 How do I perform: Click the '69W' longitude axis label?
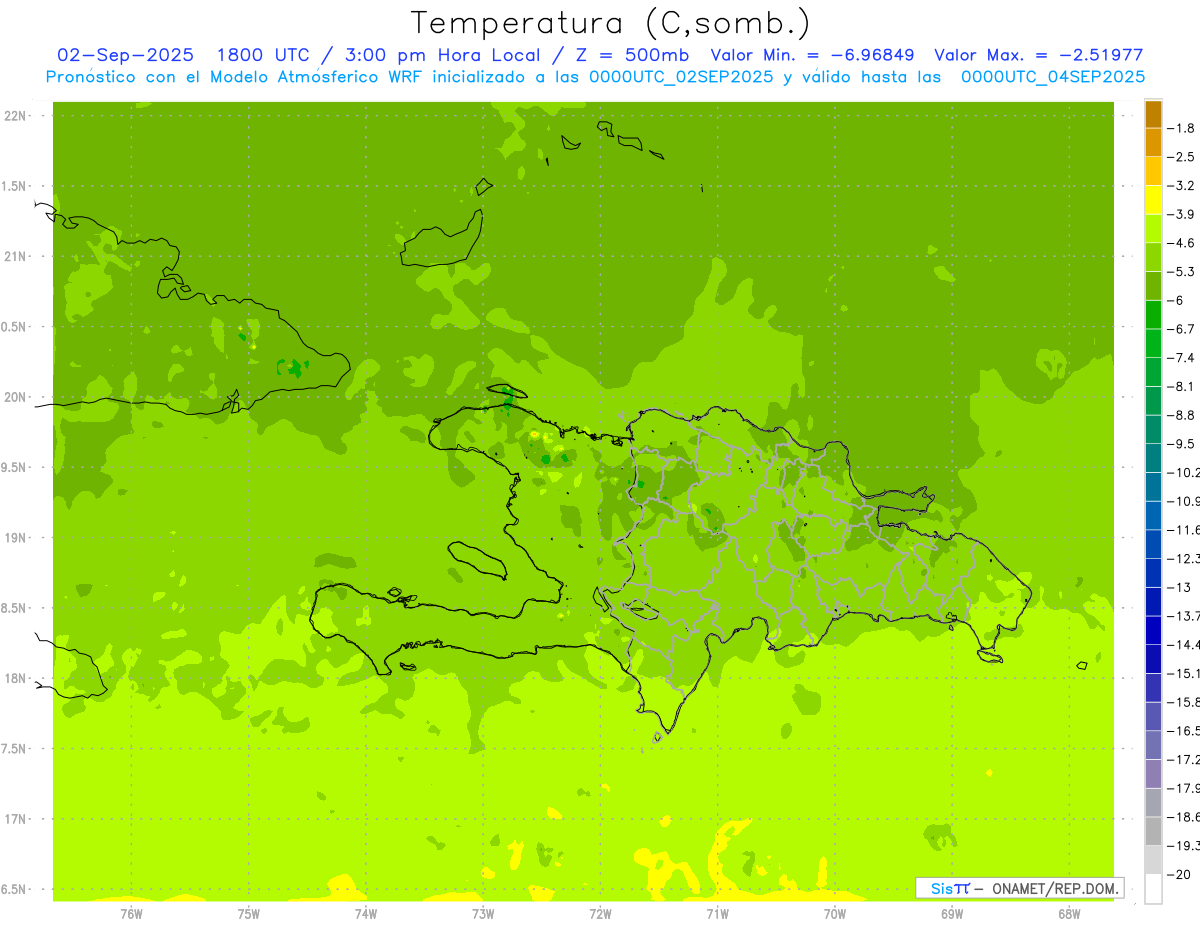(952, 913)
